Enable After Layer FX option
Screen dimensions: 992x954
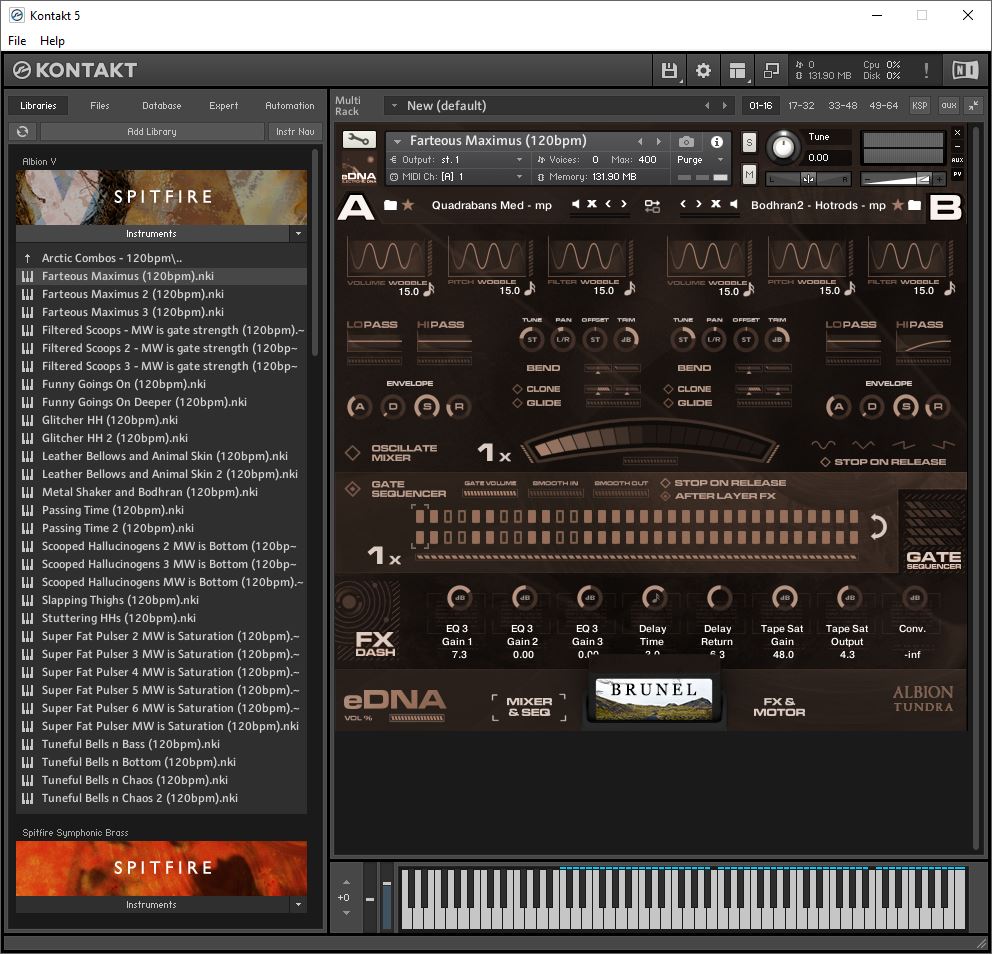pyautogui.click(x=665, y=496)
